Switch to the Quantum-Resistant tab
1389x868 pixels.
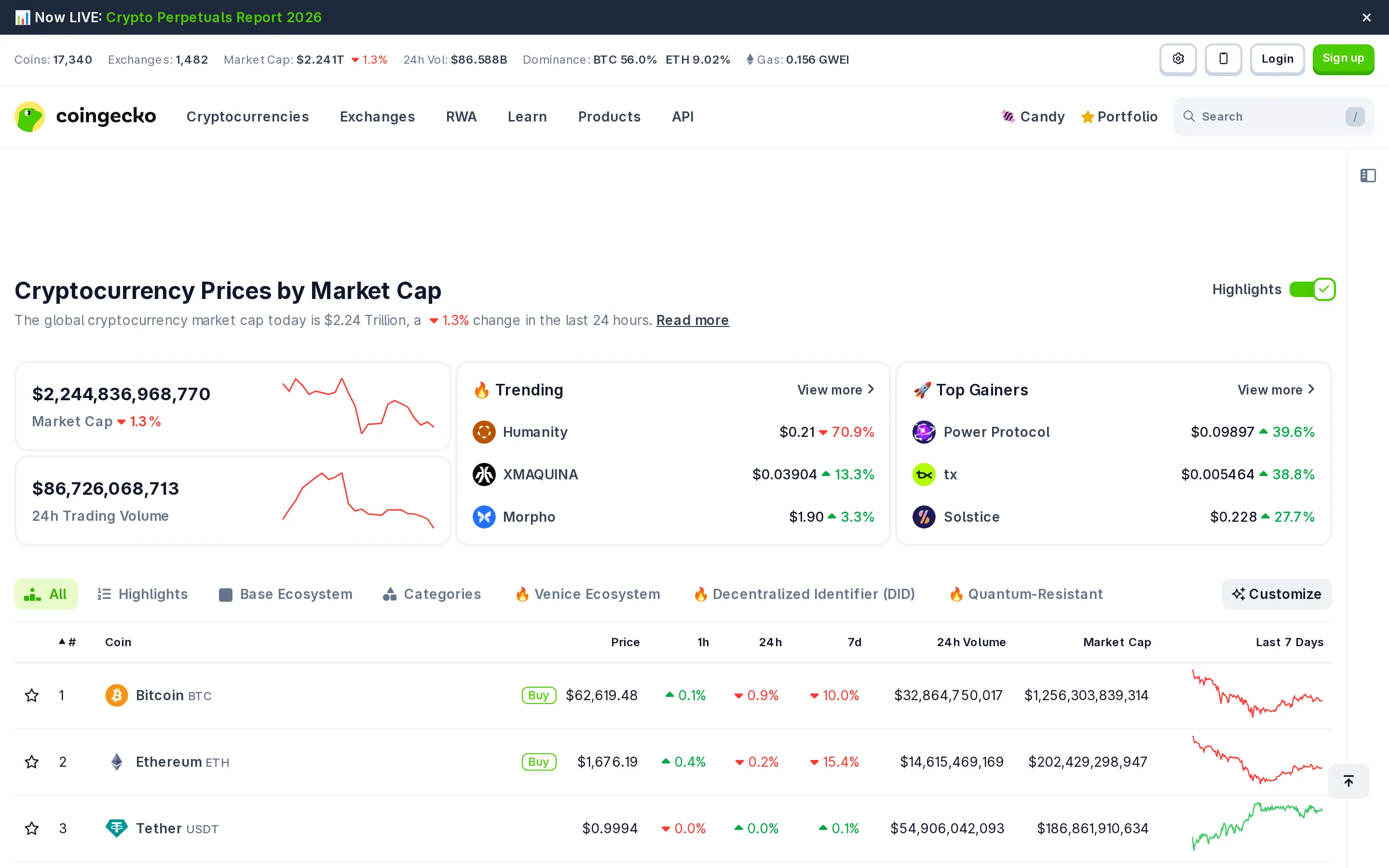tap(1026, 594)
